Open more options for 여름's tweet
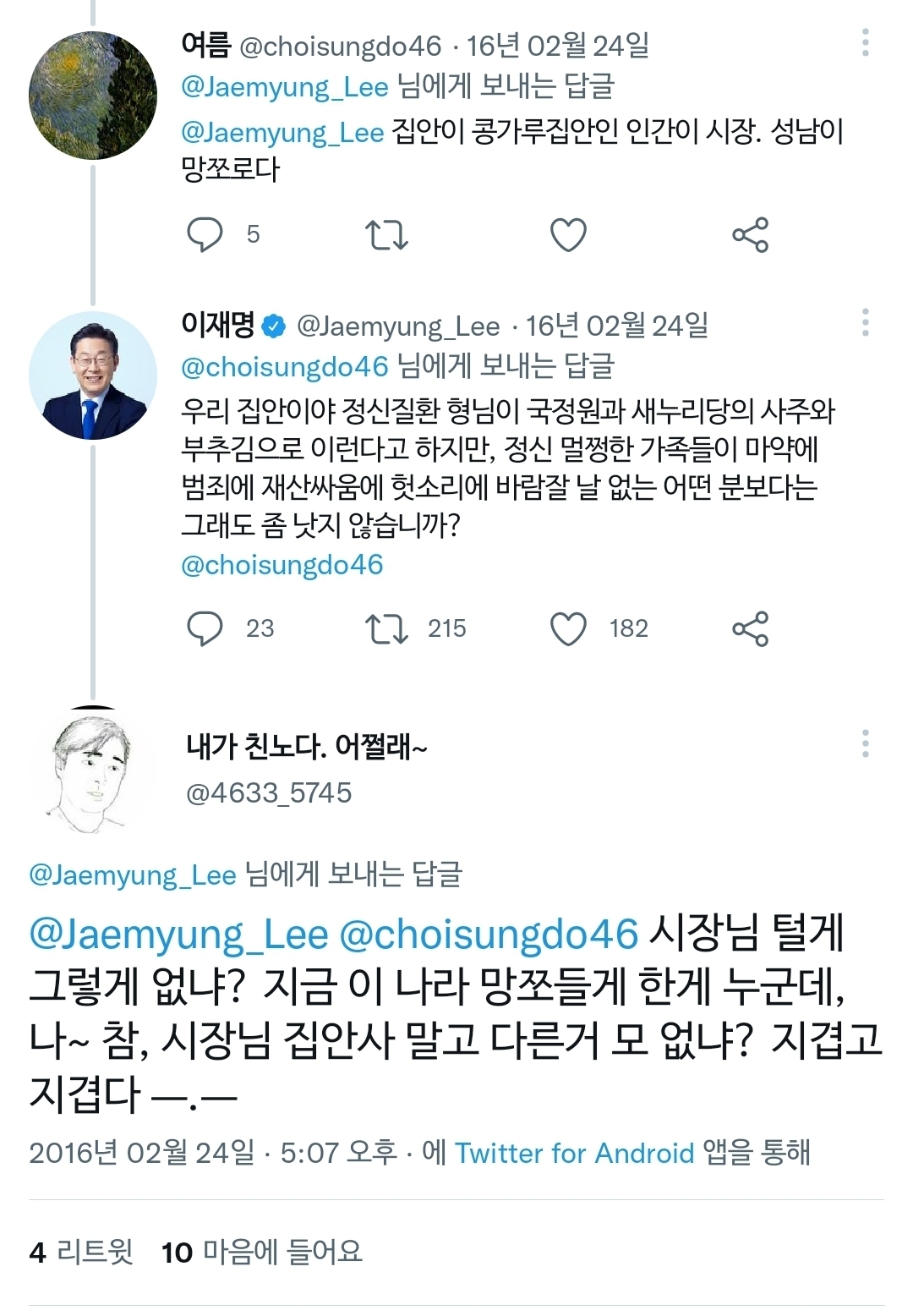The width and height of the screenshot is (913, 1316). pyautogui.click(x=865, y=42)
